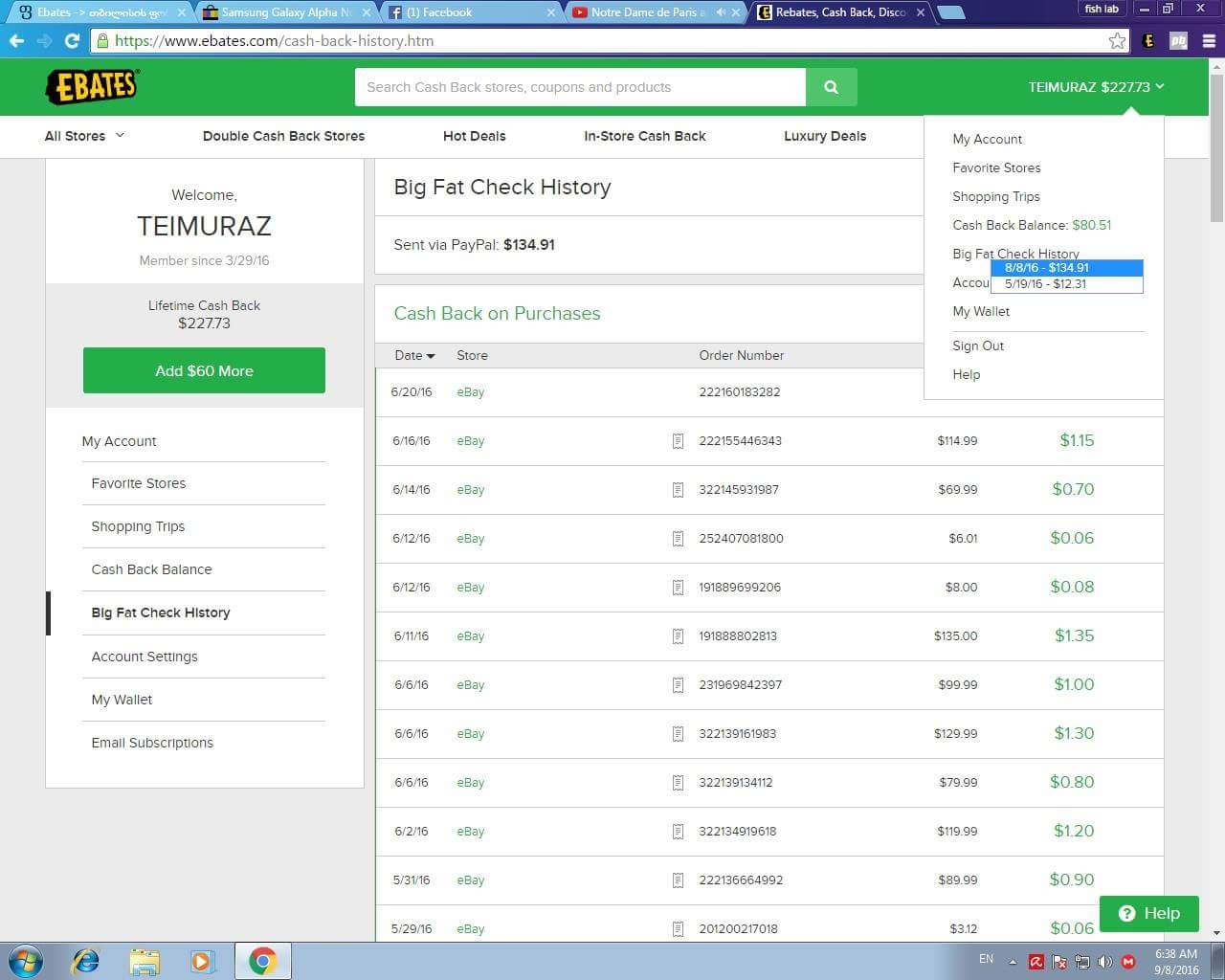Close the Facebook browser tab
The image size is (1225, 980).
pos(550,12)
